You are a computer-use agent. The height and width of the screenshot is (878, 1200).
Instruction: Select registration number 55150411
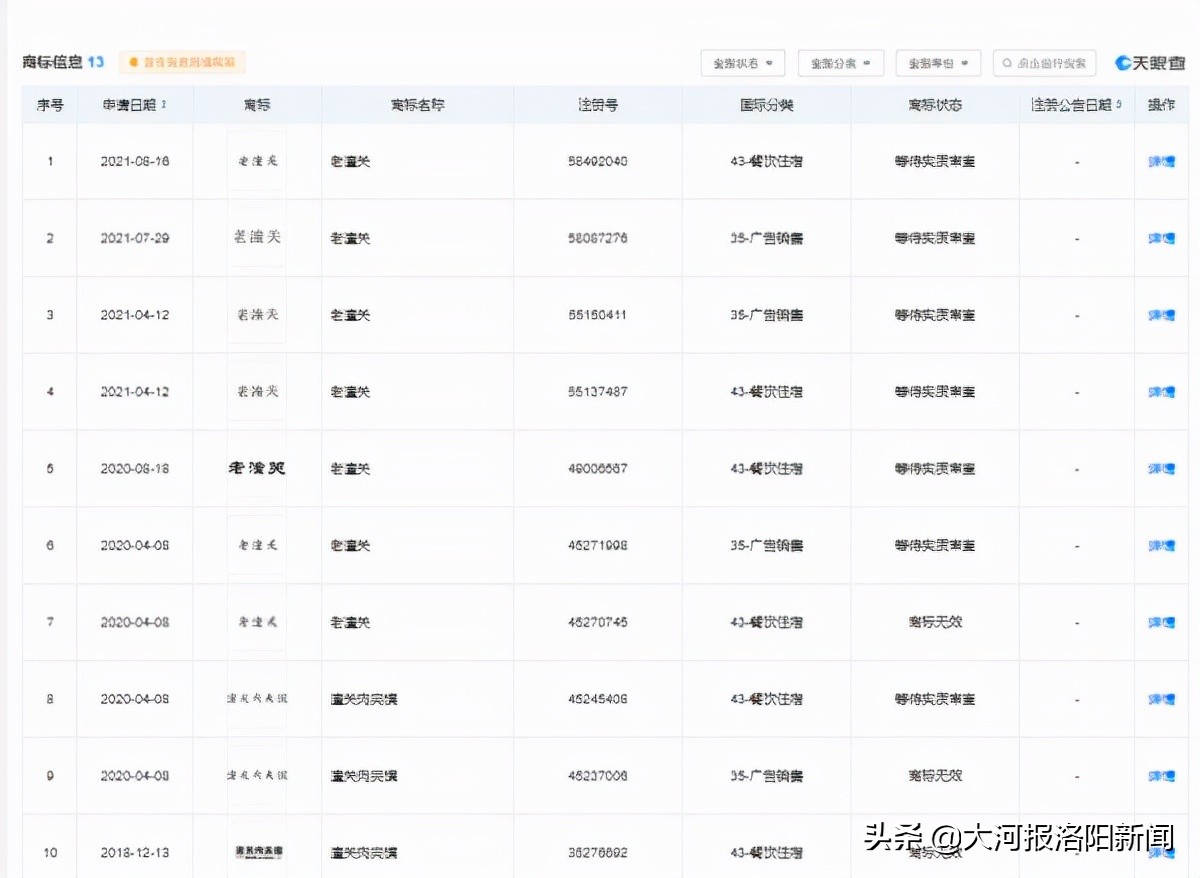[x=598, y=315]
